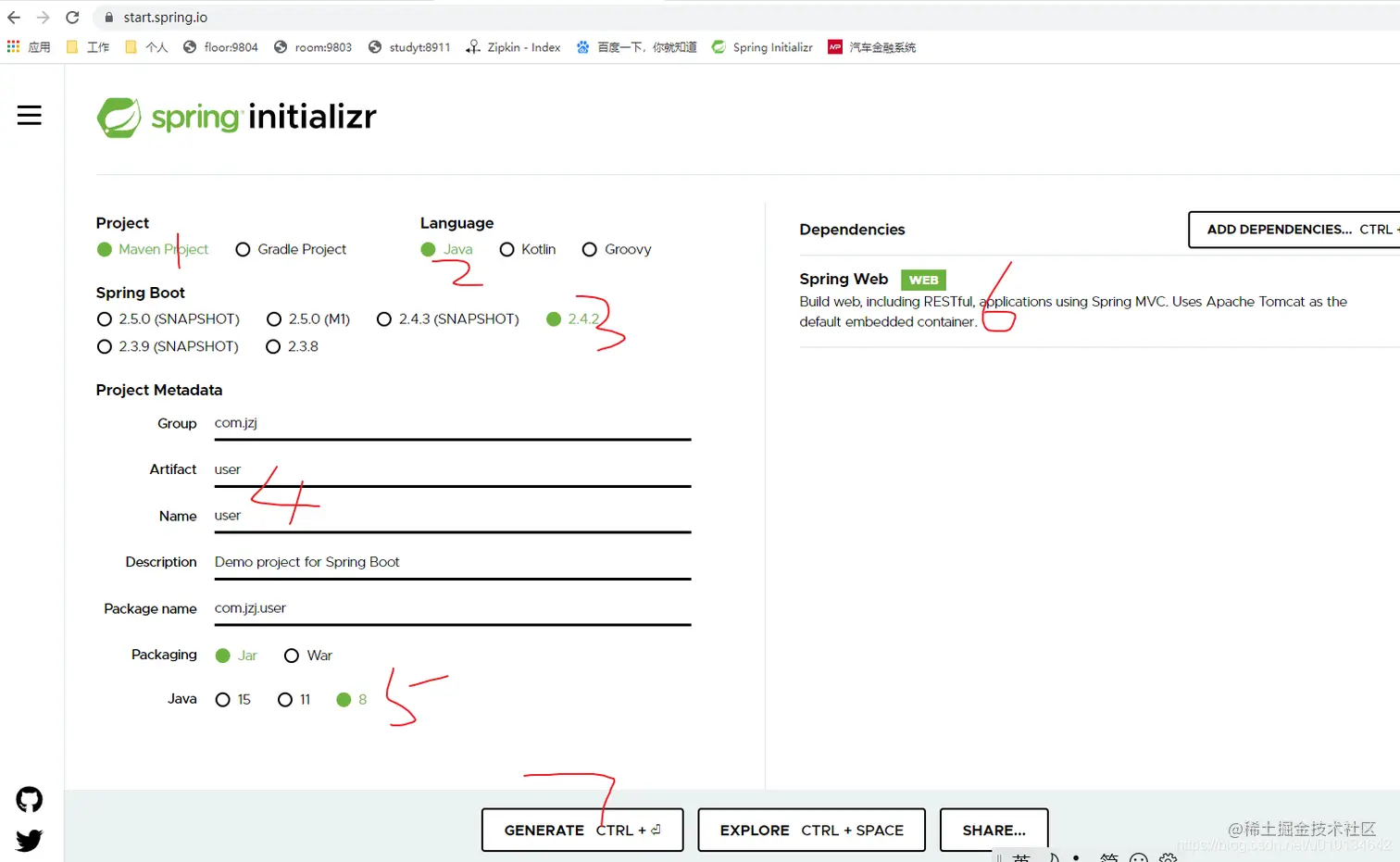Click the Description input field
This screenshot has height=862, width=1400.
pyautogui.click(x=453, y=563)
